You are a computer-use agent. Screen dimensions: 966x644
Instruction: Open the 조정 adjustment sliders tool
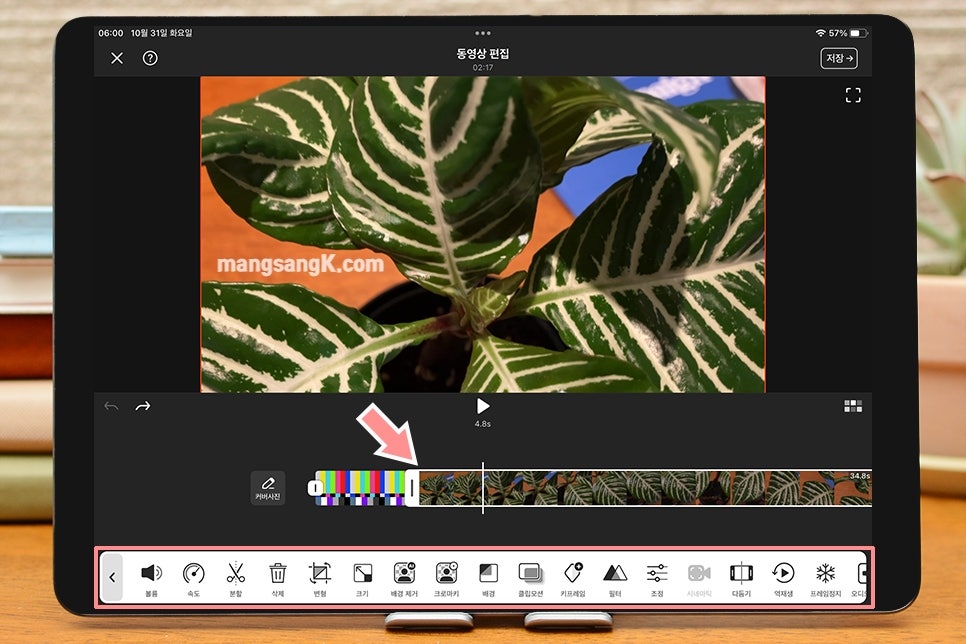click(x=657, y=579)
